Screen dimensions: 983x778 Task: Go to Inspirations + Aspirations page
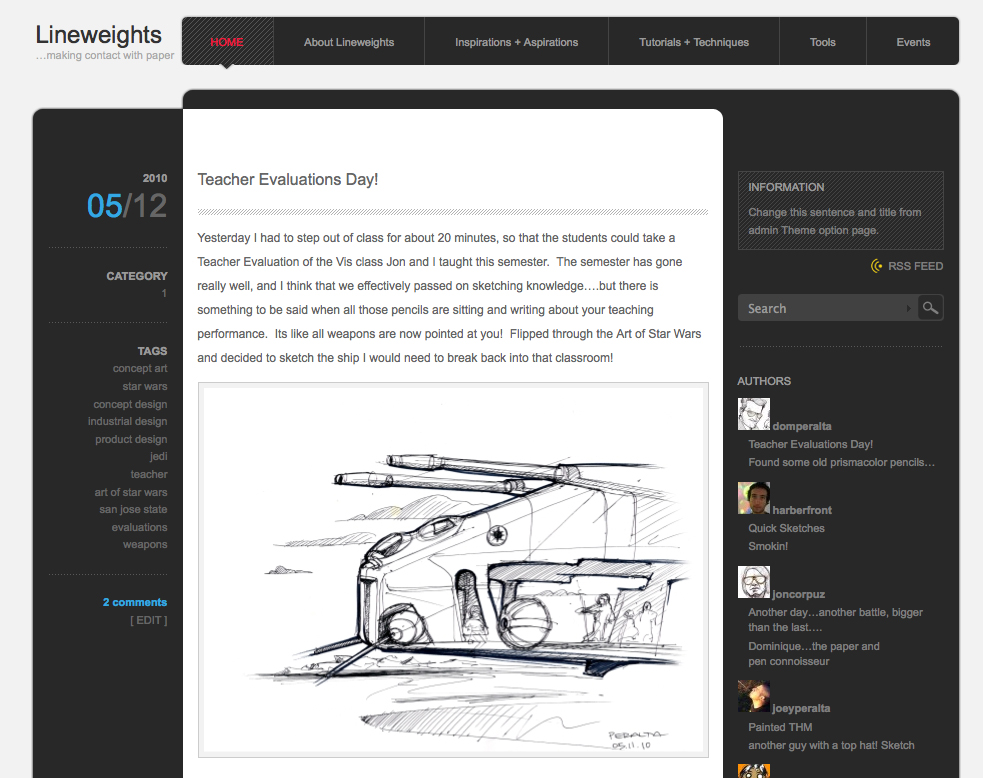pyautogui.click(x=516, y=42)
